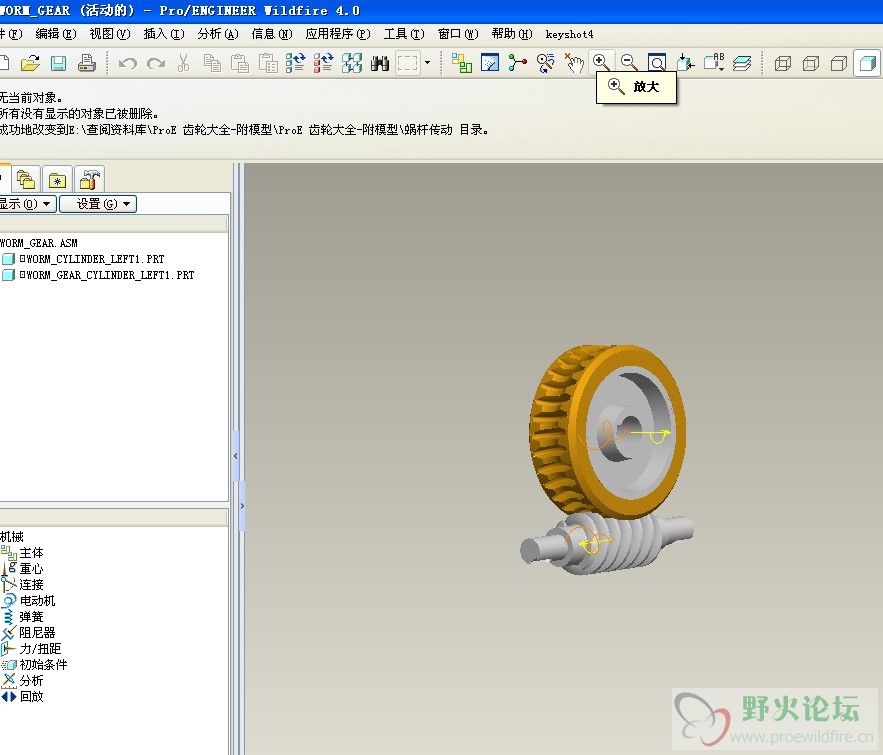Switch to the Favorites navigator tab
883x755 pixels.
(57, 180)
